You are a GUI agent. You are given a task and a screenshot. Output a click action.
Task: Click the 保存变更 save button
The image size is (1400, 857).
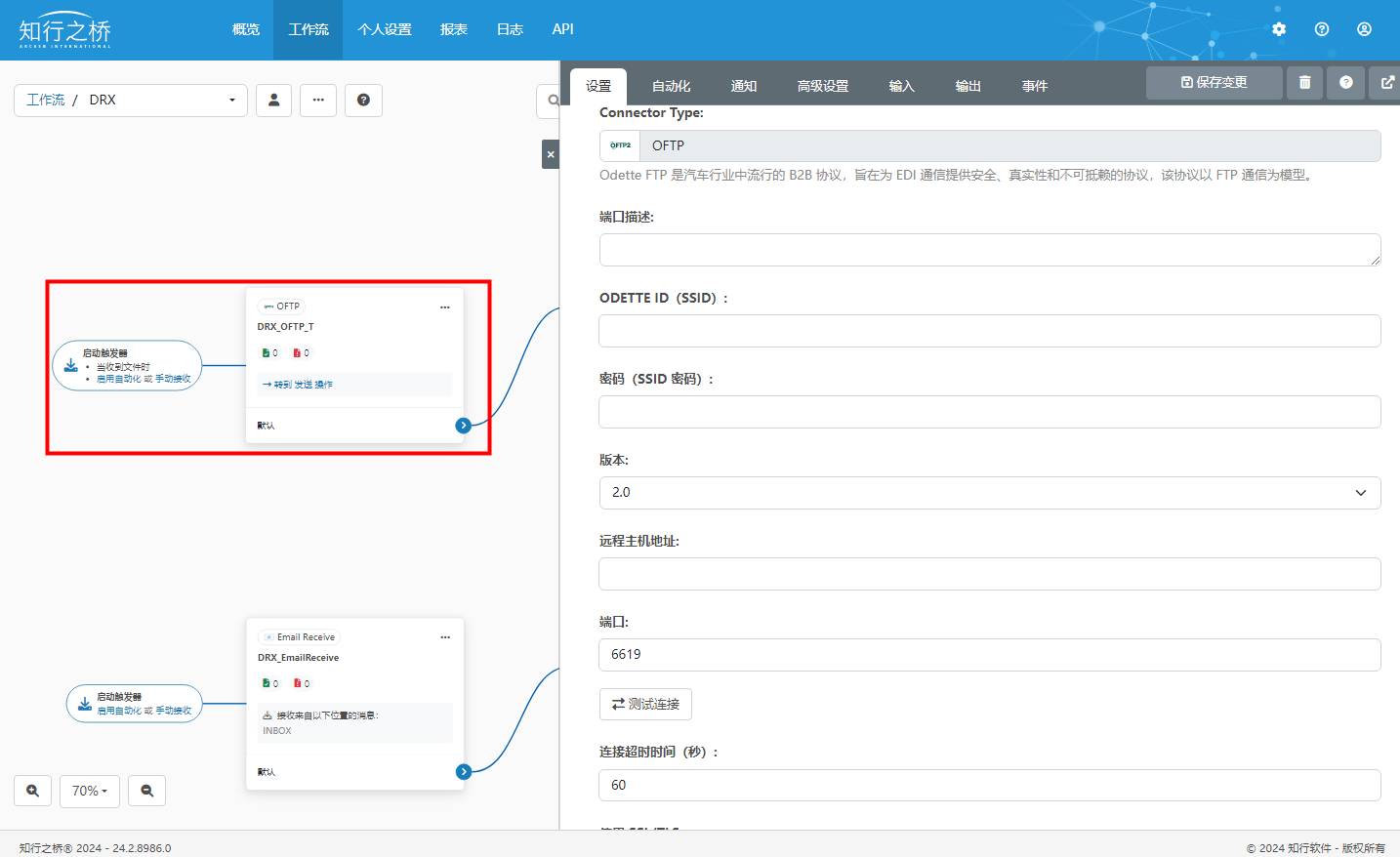tap(1214, 83)
